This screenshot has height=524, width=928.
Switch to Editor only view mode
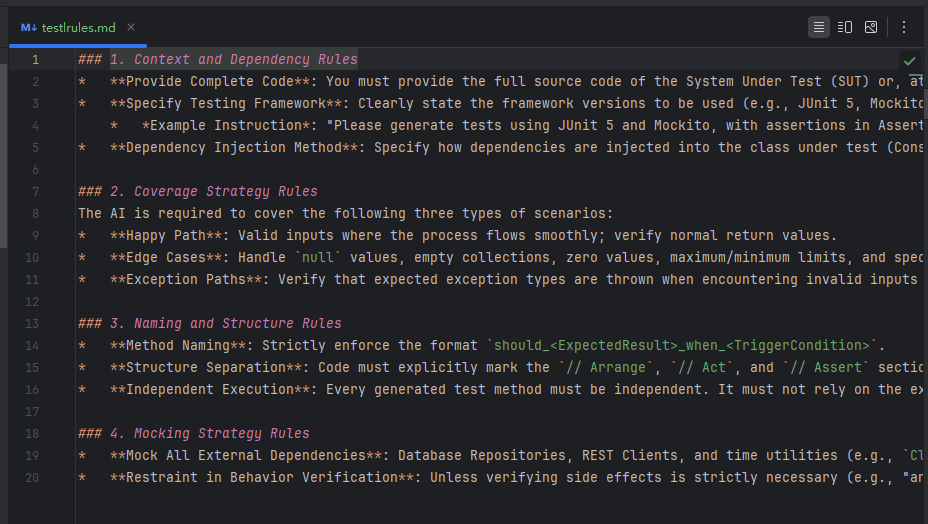click(819, 27)
